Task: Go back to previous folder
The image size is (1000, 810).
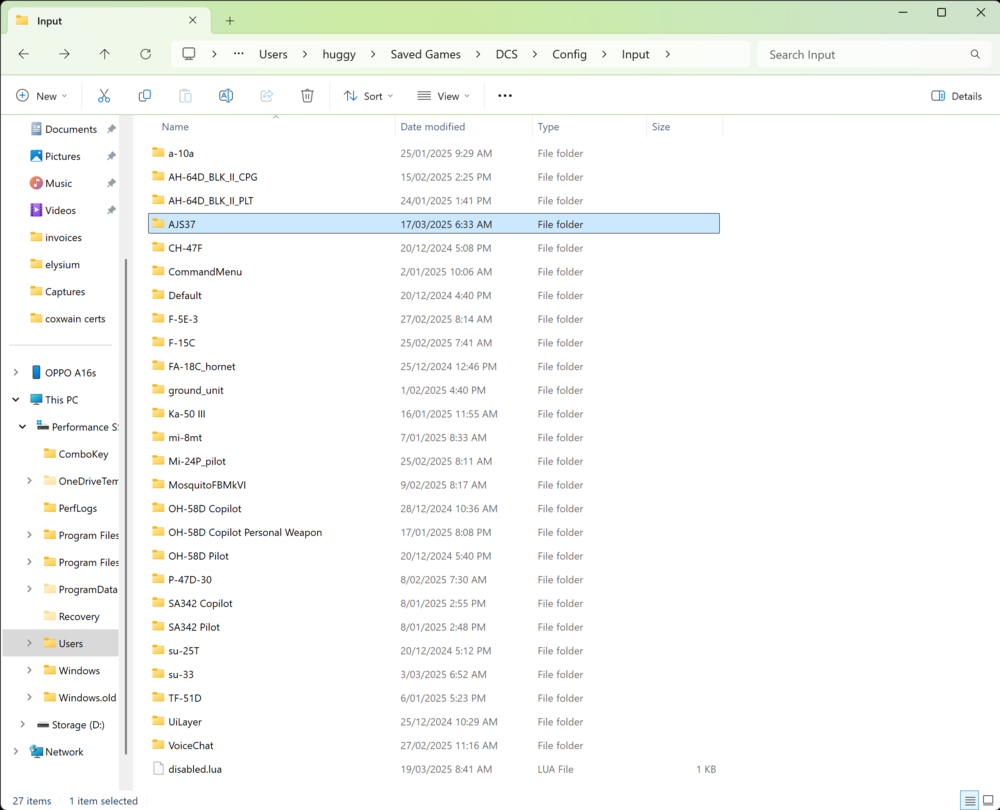Action: [x=23, y=54]
